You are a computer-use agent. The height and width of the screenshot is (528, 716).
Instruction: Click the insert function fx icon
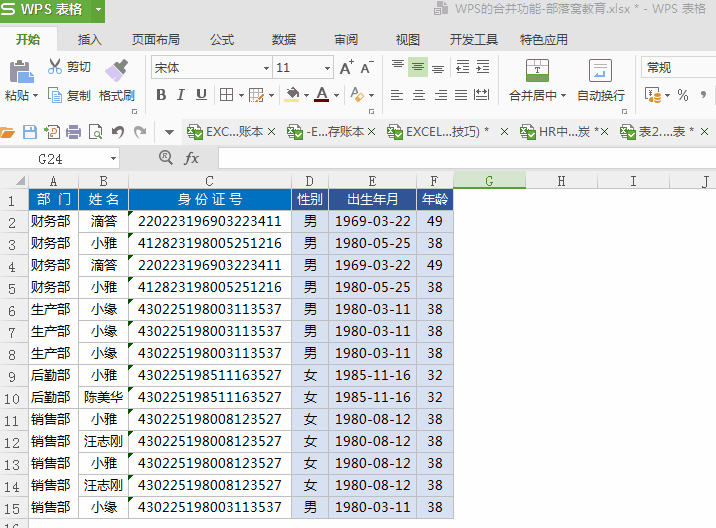192,159
